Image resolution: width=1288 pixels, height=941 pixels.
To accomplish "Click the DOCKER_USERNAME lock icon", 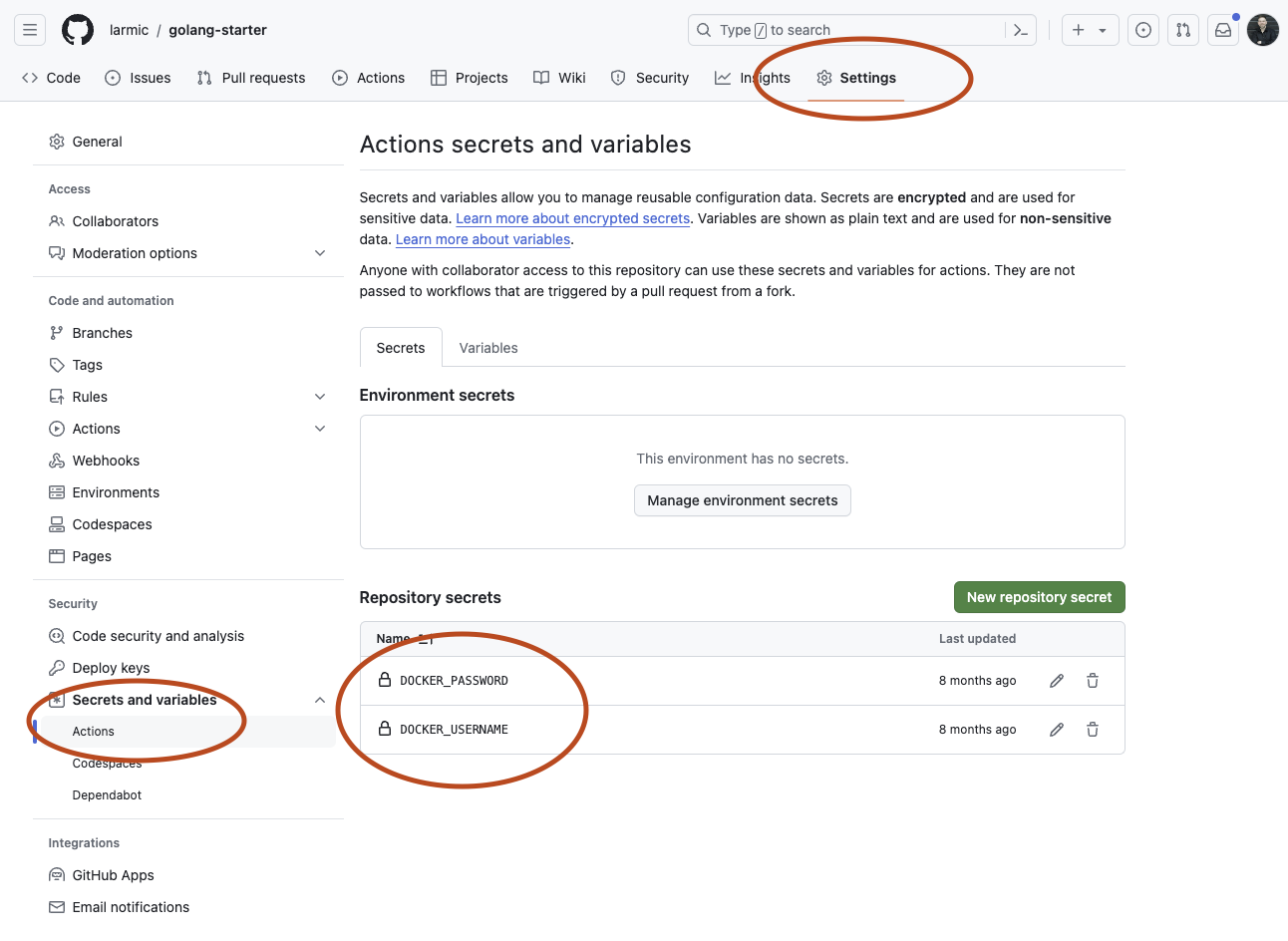I will [x=385, y=729].
